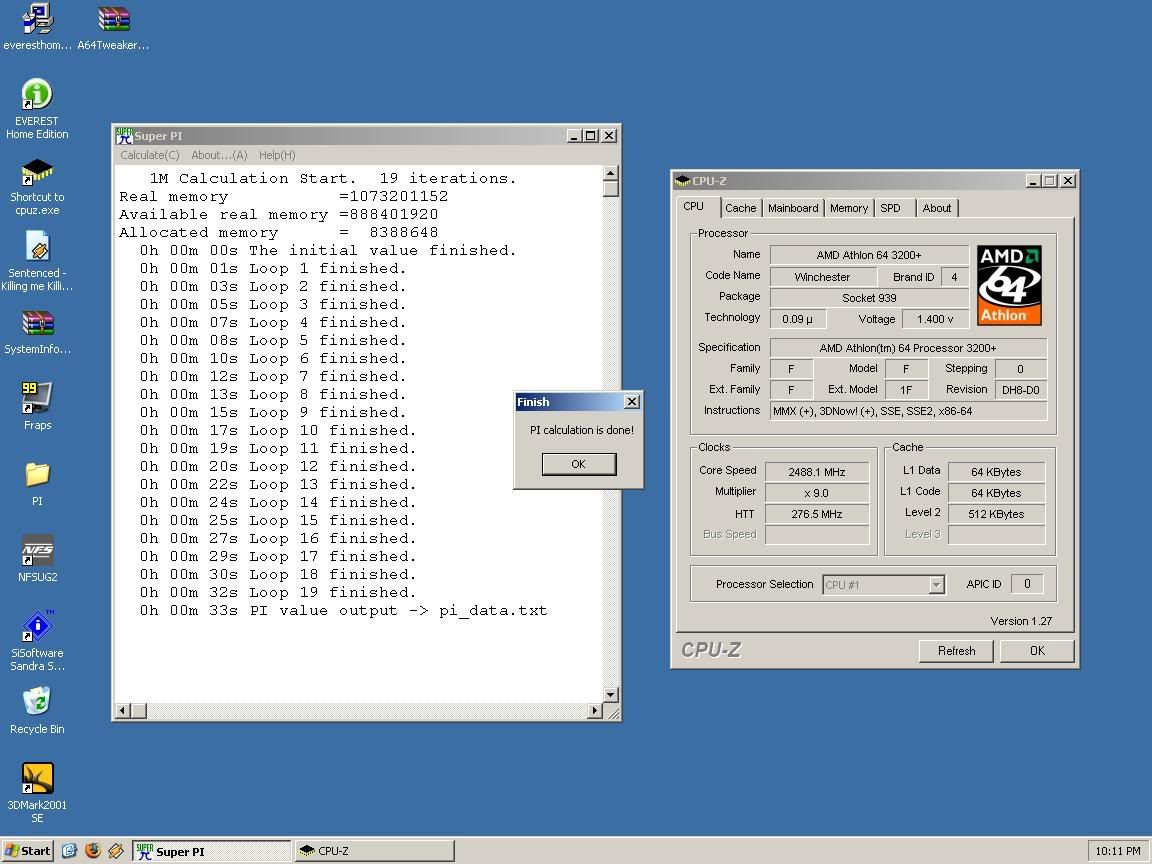The image size is (1152, 864).
Task: Open the About...(A) menu in Super PI
Action: [x=219, y=155]
